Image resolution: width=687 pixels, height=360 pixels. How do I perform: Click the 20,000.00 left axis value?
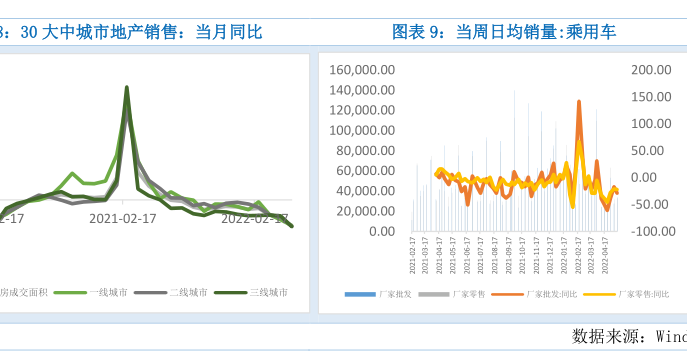click(365, 211)
